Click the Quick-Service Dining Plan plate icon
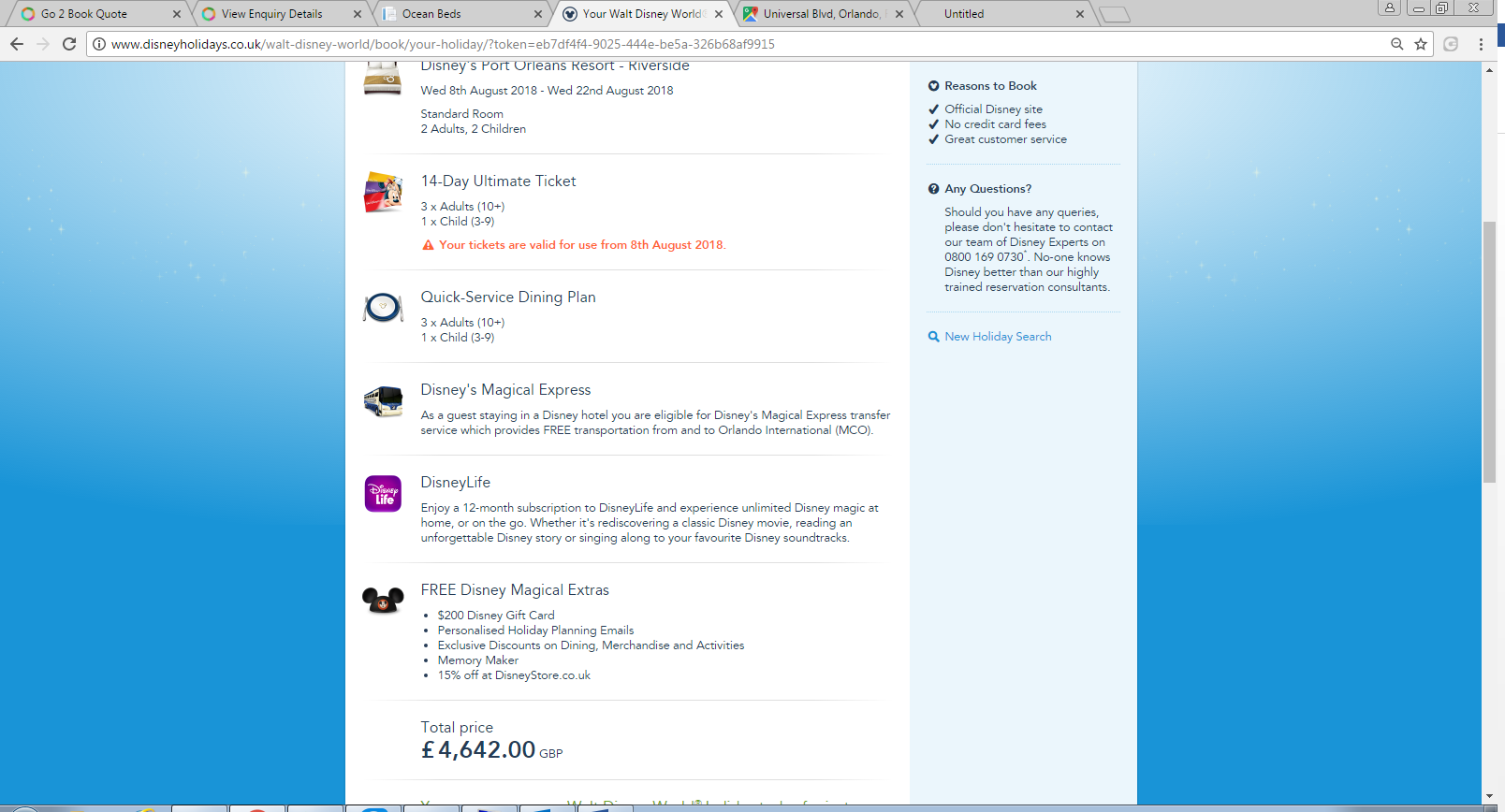Viewport: 1505px width, 812px height. click(383, 307)
